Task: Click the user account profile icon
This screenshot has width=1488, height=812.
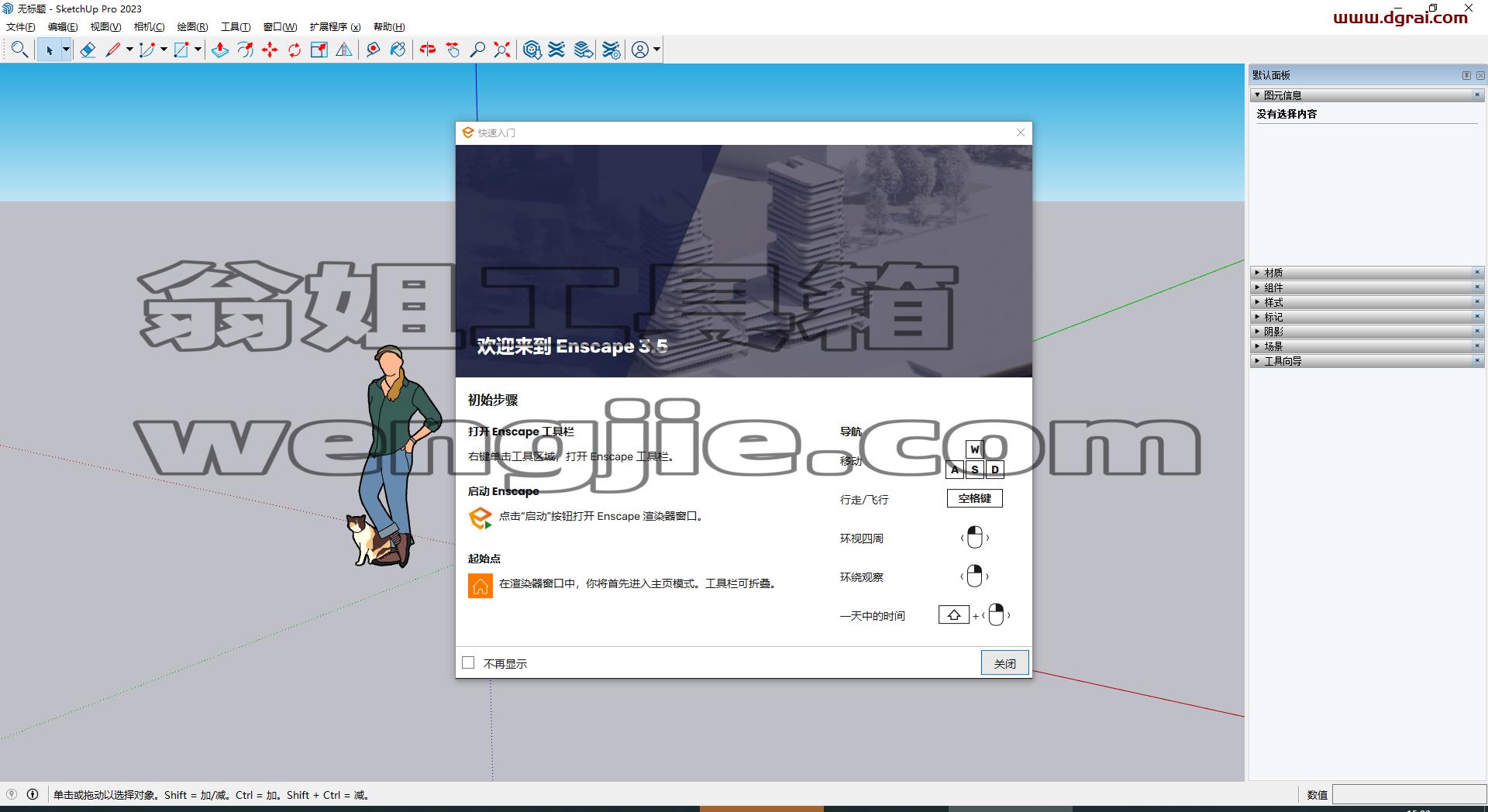Action: 640,50
